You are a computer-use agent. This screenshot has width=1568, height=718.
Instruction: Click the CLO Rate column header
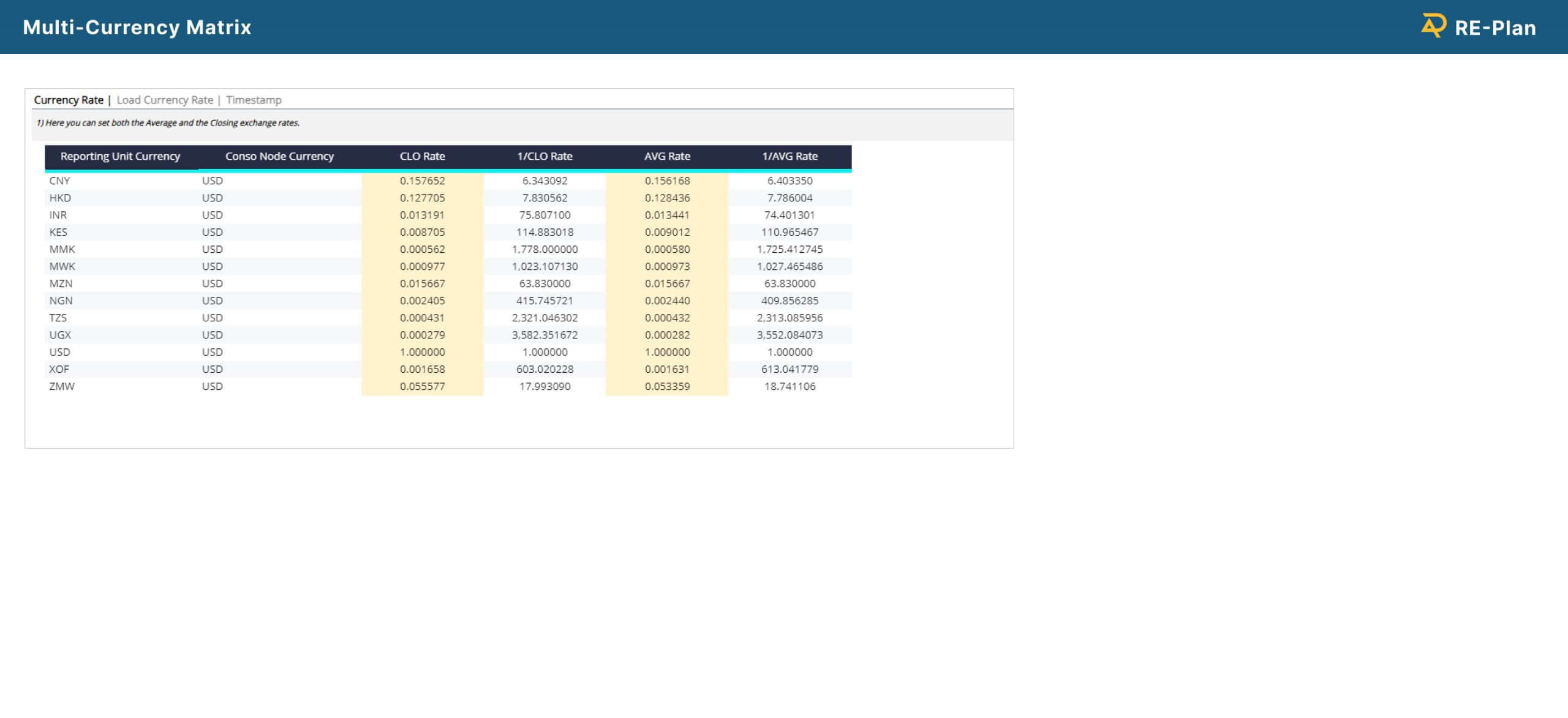422,156
